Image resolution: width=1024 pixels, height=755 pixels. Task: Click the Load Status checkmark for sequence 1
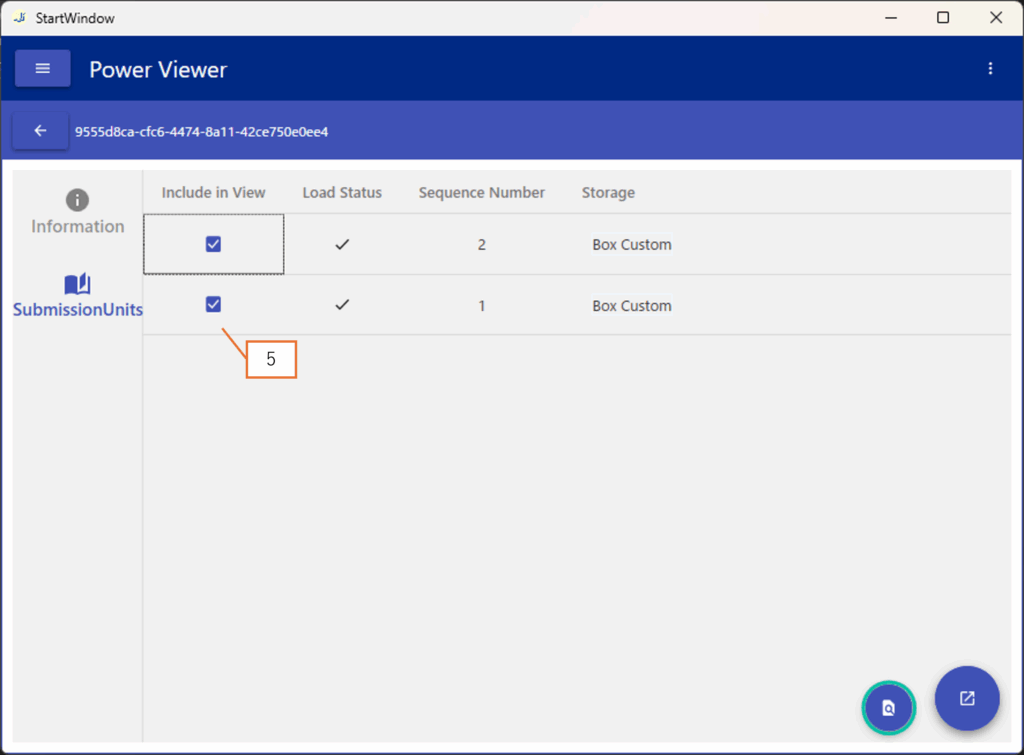tap(342, 305)
